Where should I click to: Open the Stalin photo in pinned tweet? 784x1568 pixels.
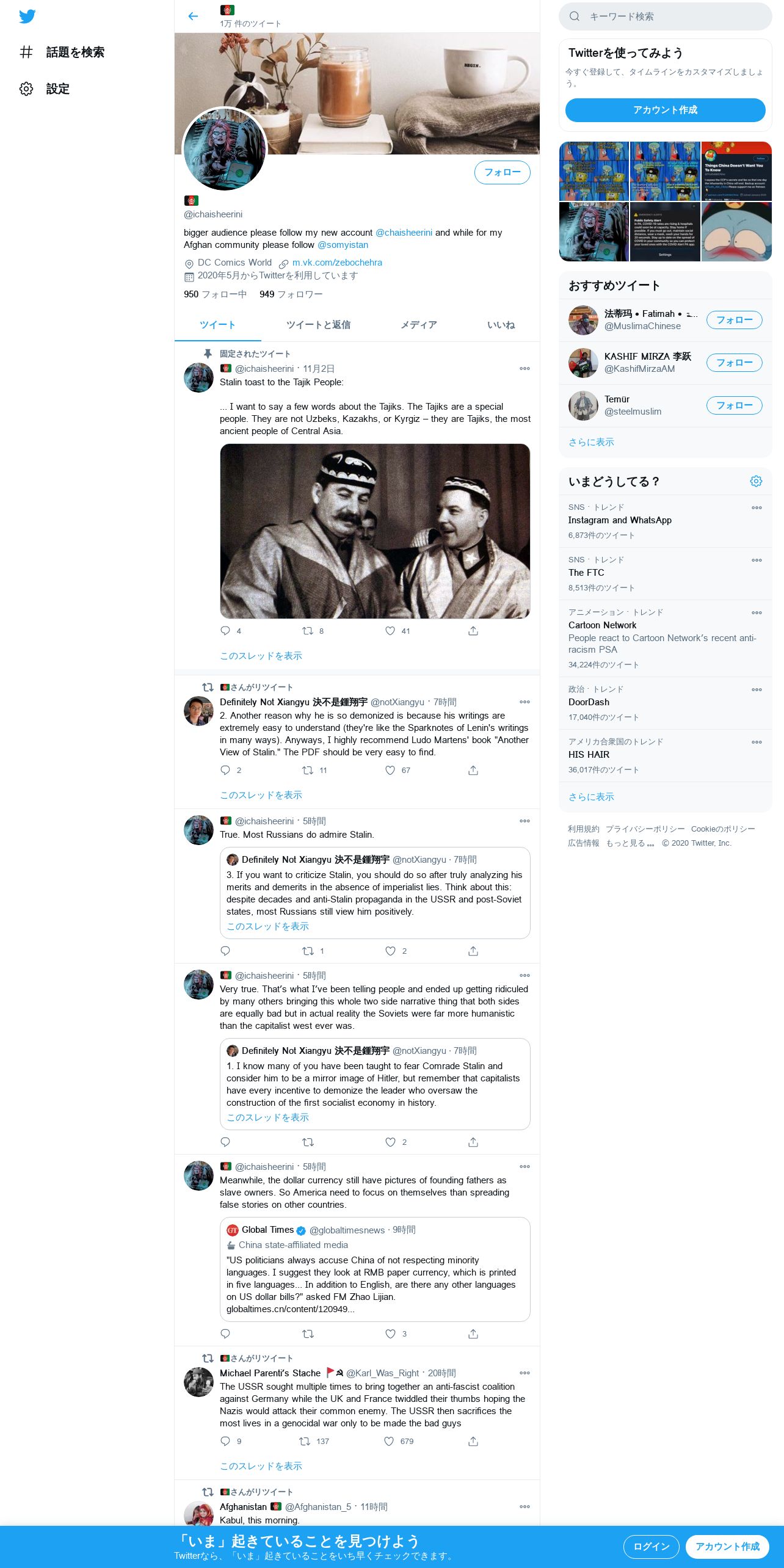pyautogui.click(x=375, y=531)
